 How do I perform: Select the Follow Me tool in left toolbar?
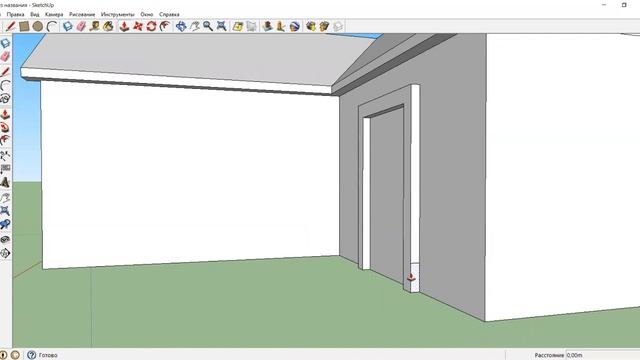pos(5,128)
